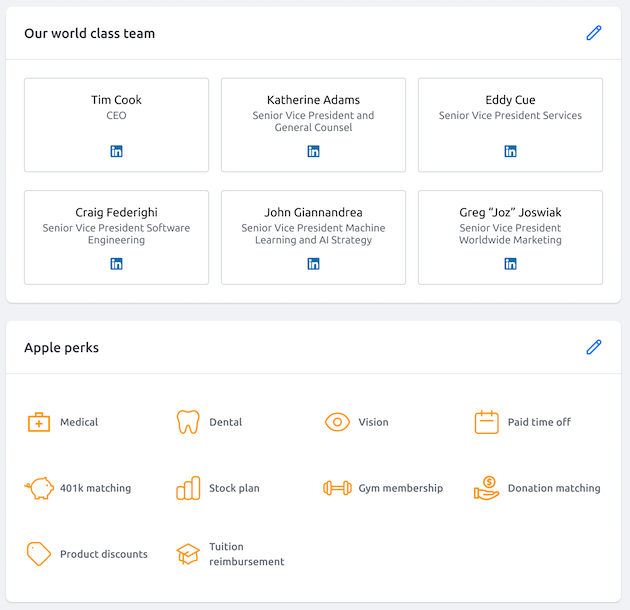Screen dimensions: 630x610
Task: Click the Medical perk label
Action: (79, 422)
